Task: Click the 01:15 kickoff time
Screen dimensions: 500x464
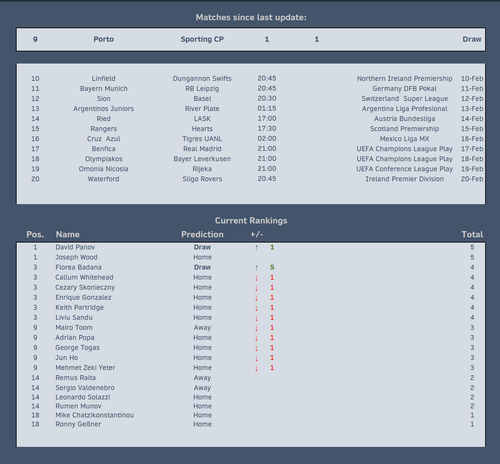Action: pyautogui.click(x=267, y=109)
